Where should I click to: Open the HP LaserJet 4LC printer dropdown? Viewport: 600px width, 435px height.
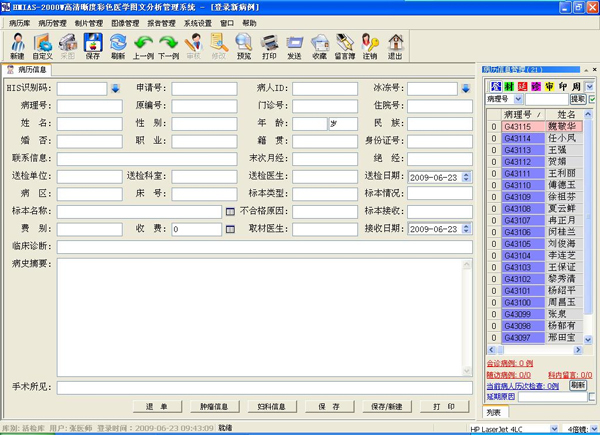point(554,429)
